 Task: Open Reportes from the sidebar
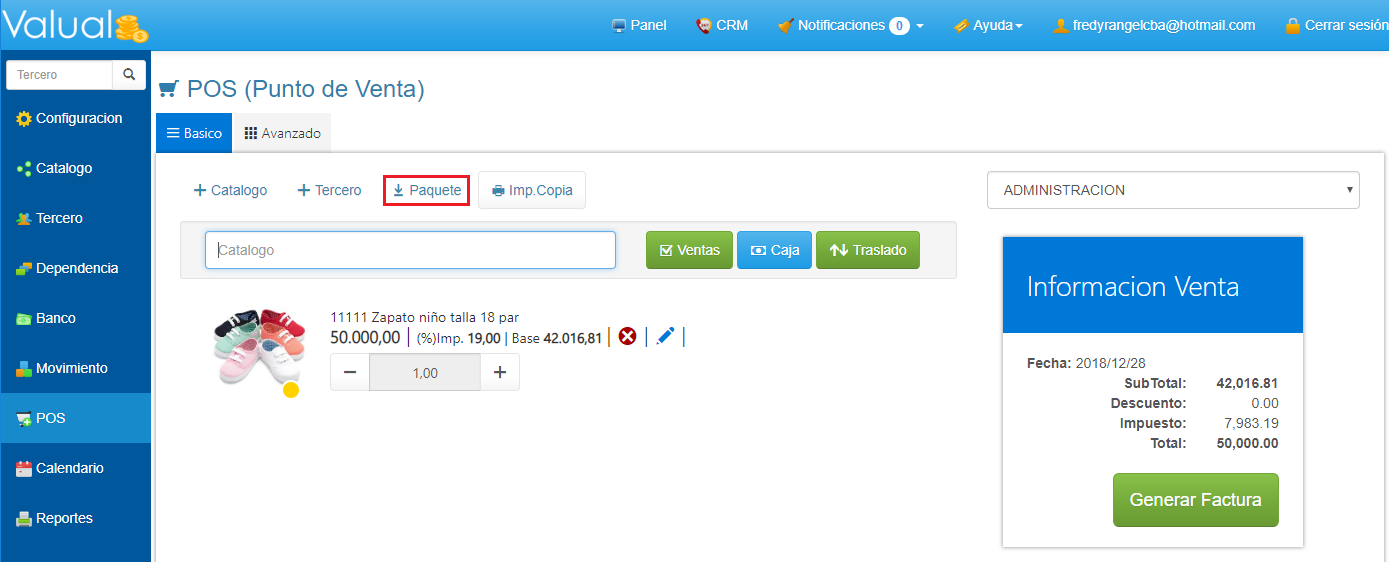click(63, 519)
